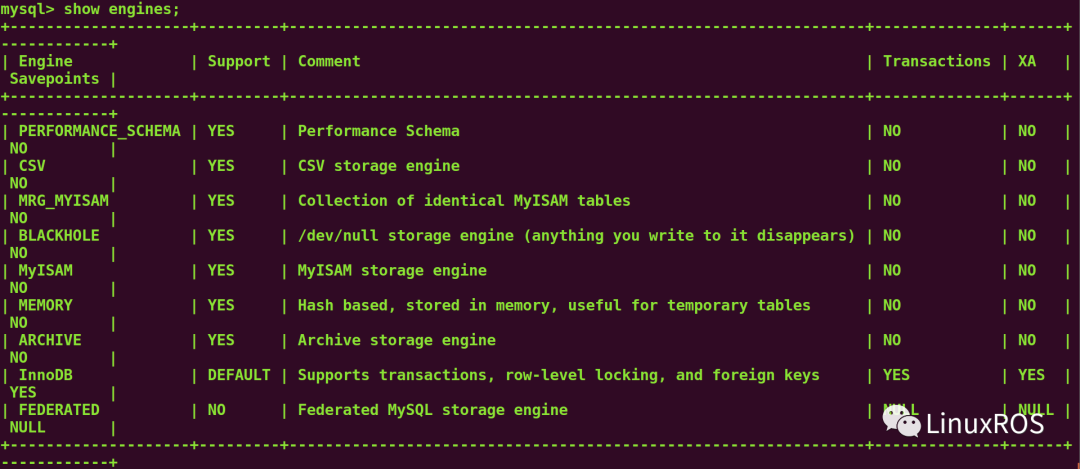Click the Savepoints column header
This screenshot has height=469, width=1080.
click(x=54, y=78)
